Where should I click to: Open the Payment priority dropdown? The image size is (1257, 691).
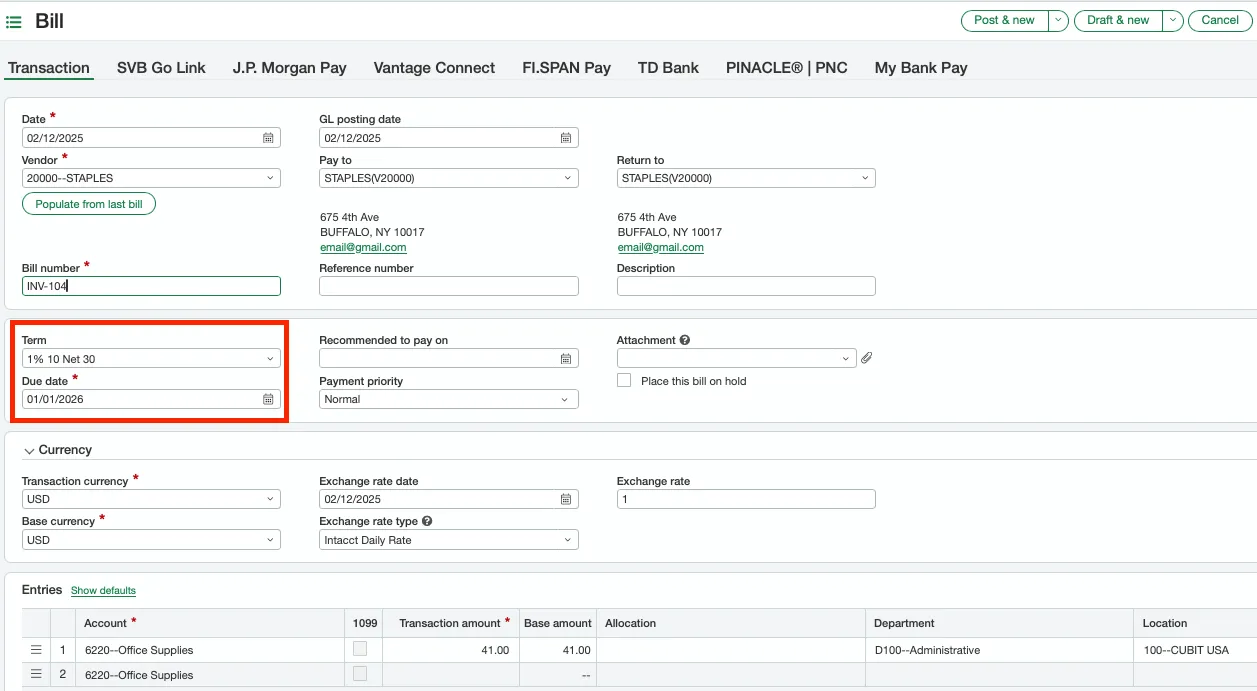point(449,399)
